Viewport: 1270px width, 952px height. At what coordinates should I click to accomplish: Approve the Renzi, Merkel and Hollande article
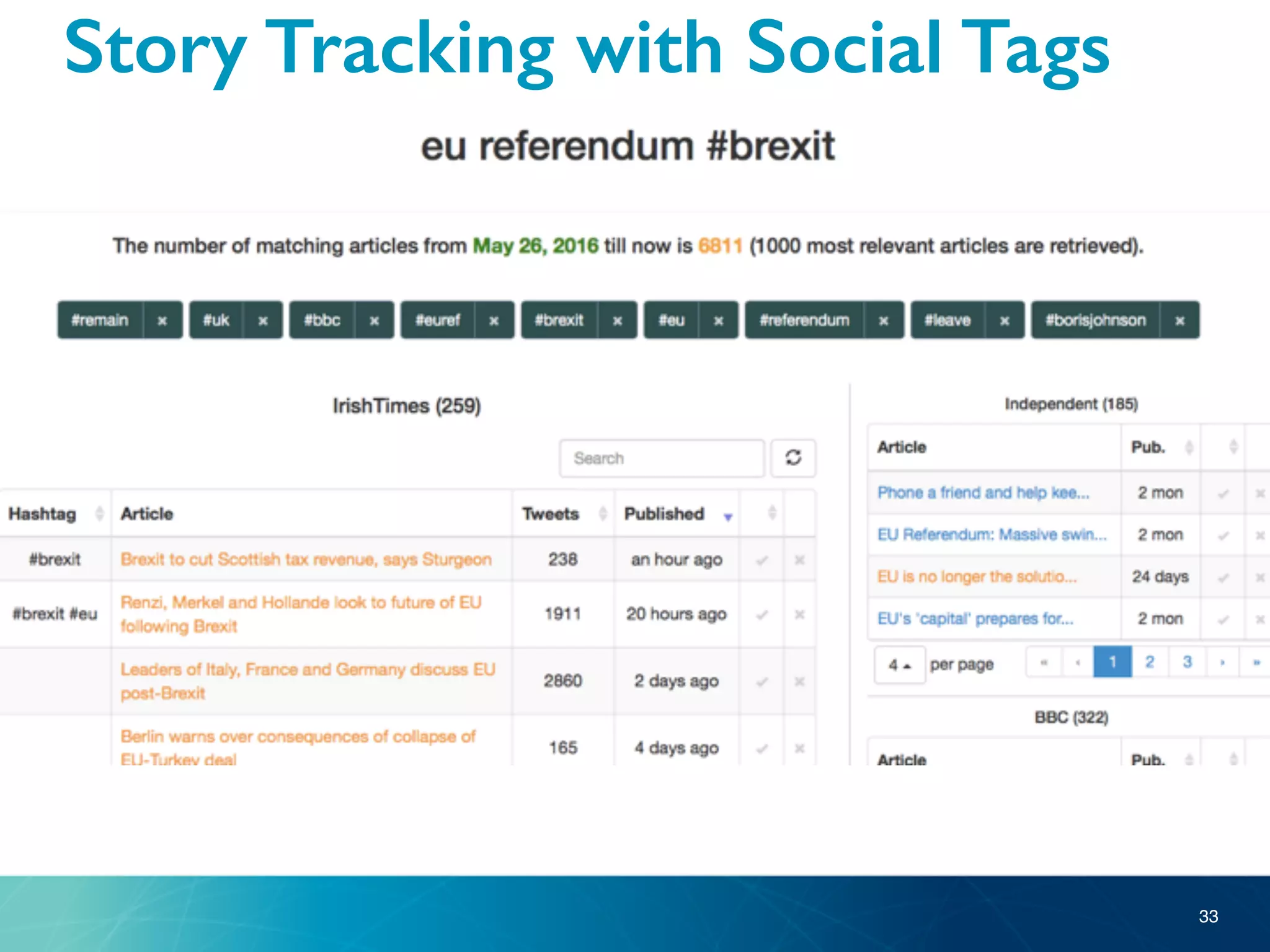[x=762, y=615]
